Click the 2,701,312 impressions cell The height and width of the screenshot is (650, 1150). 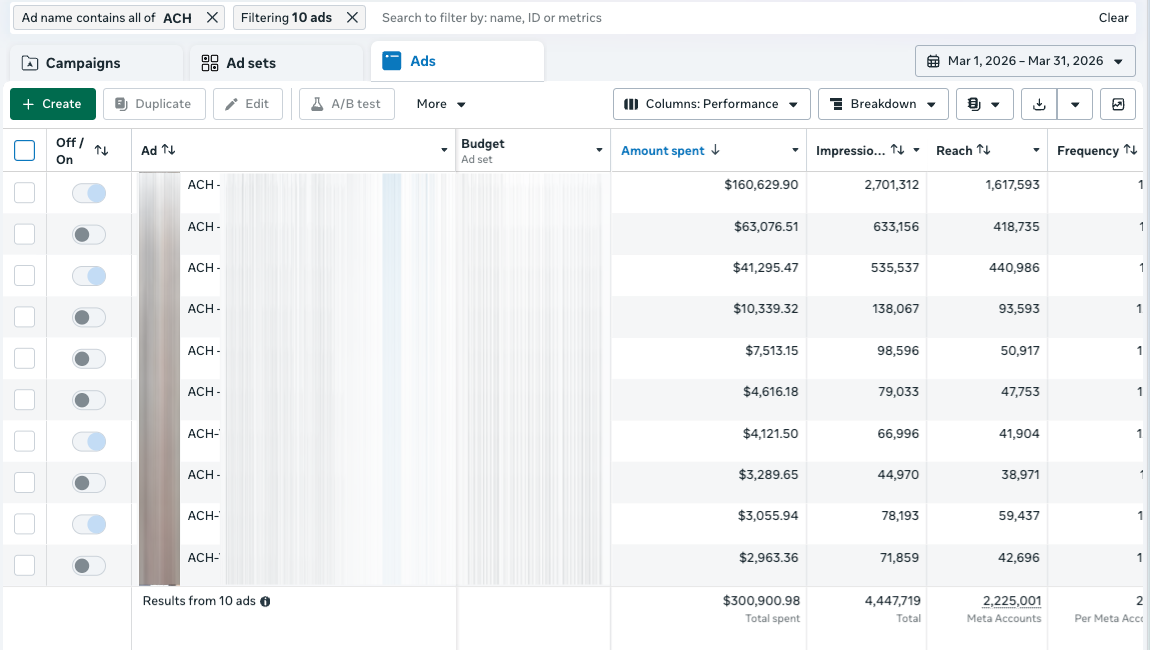[892, 185]
